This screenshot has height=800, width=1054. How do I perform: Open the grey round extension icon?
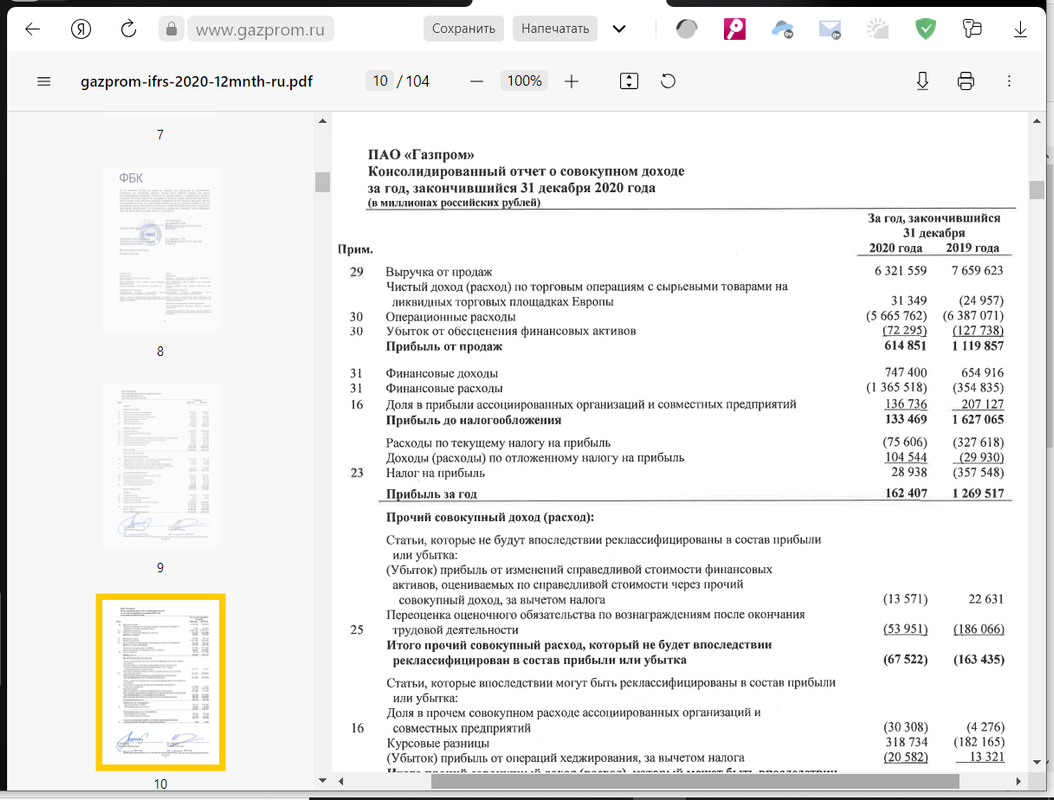pos(686,29)
